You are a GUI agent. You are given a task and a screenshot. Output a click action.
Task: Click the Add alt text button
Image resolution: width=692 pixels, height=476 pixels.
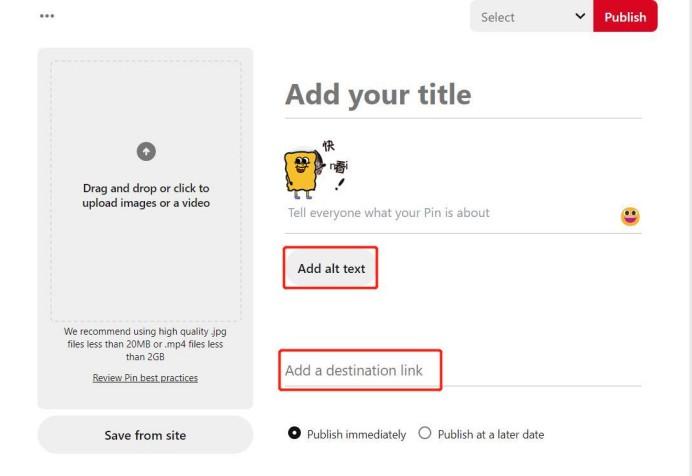pos(331,268)
